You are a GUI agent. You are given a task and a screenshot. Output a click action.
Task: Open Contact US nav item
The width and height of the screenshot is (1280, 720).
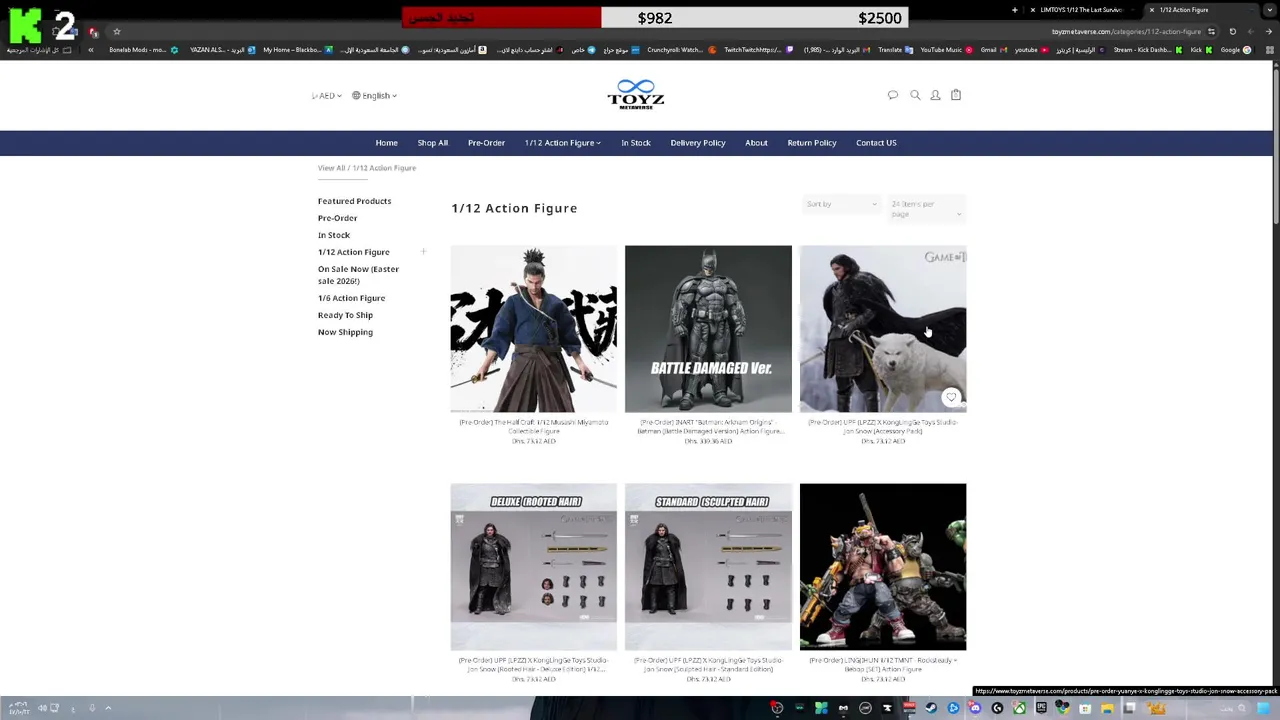876,143
